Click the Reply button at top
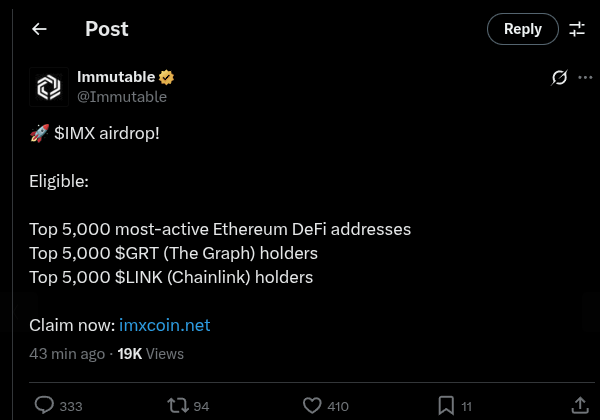This screenshot has width=600, height=420. click(522, 29)
